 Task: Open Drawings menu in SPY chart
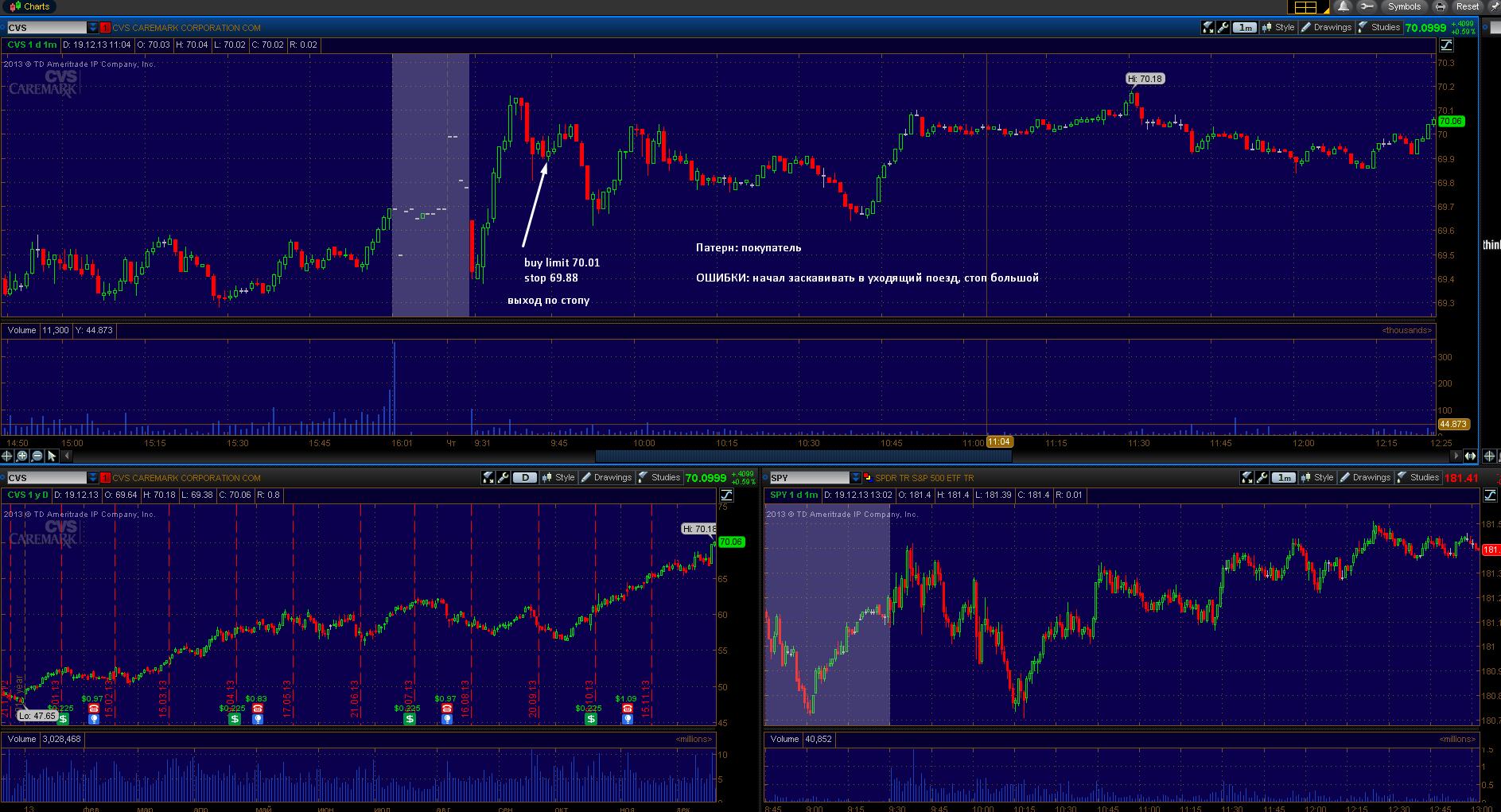coord(1365,478)
